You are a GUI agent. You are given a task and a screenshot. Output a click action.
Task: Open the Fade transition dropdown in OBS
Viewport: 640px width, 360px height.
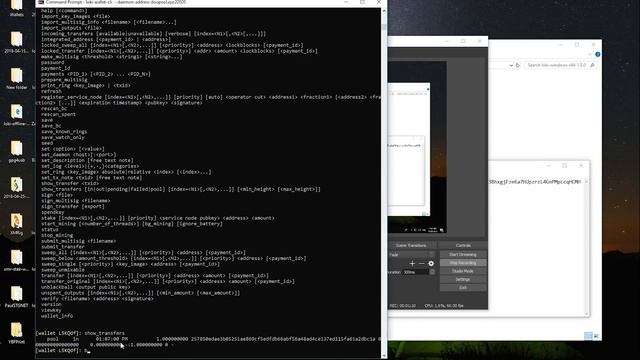[412, 255]
